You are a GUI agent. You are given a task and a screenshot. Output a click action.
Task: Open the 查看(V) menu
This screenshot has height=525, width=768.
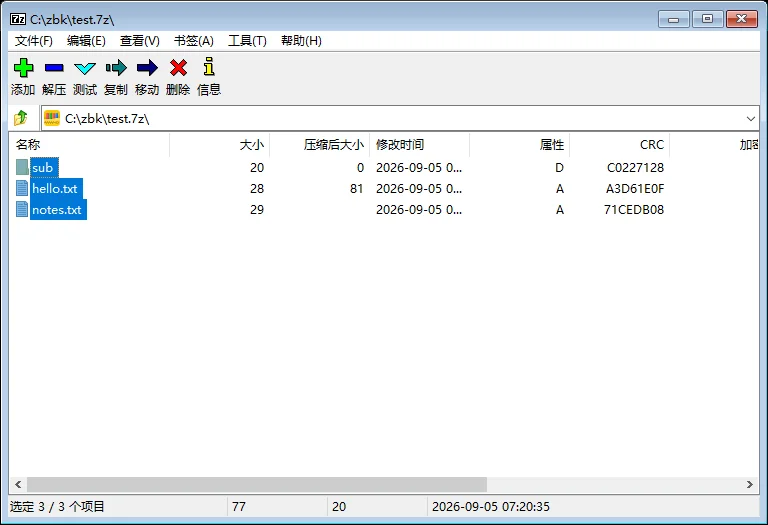pos(140,41)
